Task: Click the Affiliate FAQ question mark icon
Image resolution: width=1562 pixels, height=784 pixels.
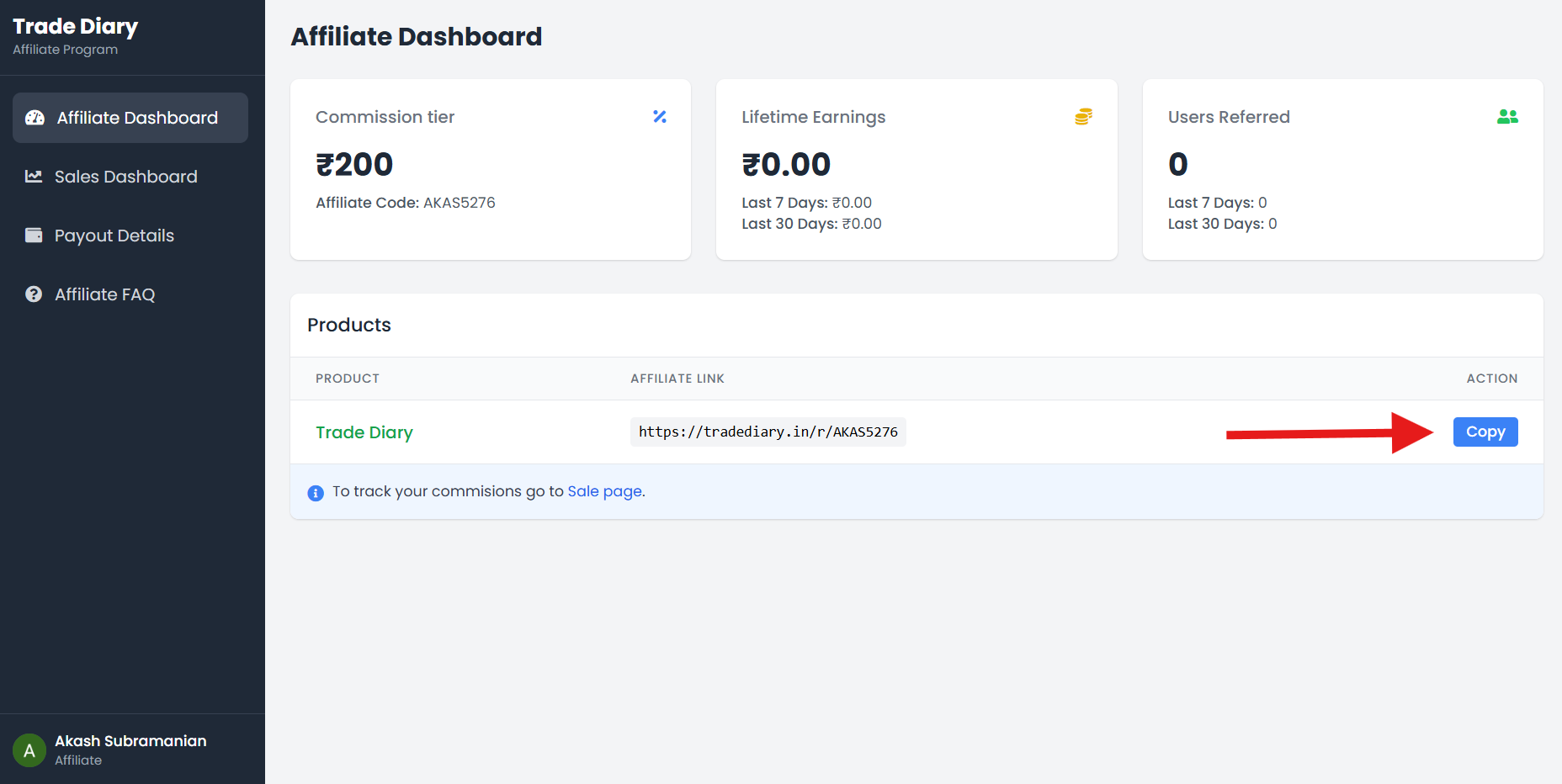Action: [x=34, y=294]
